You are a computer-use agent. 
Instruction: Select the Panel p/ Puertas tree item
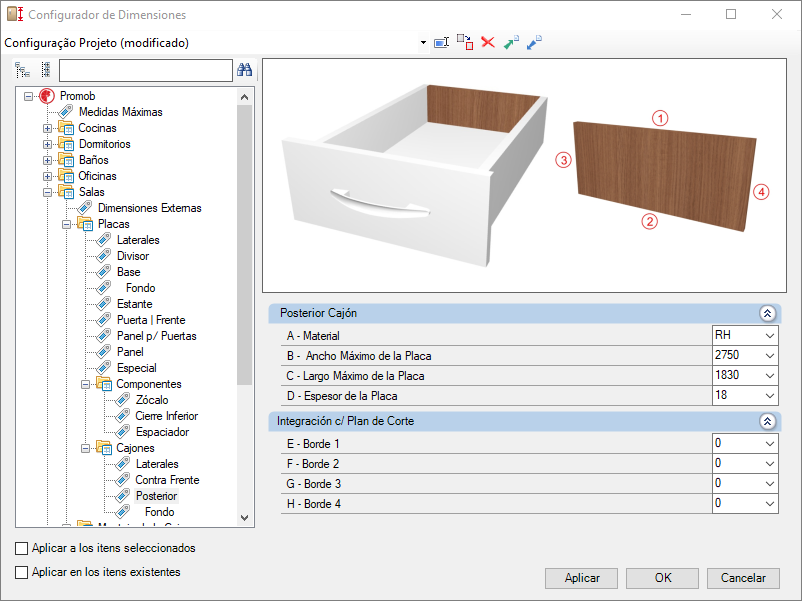[x=157, y=336]
